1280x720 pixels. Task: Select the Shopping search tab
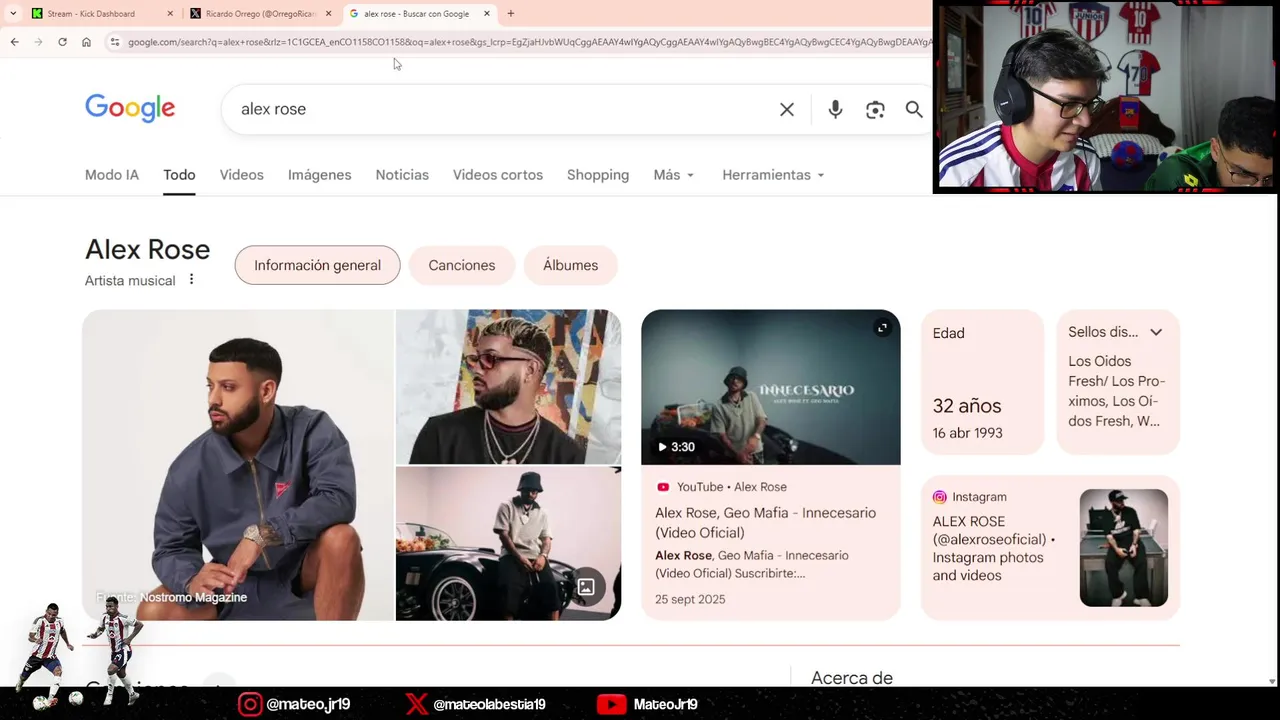point(598,175)
